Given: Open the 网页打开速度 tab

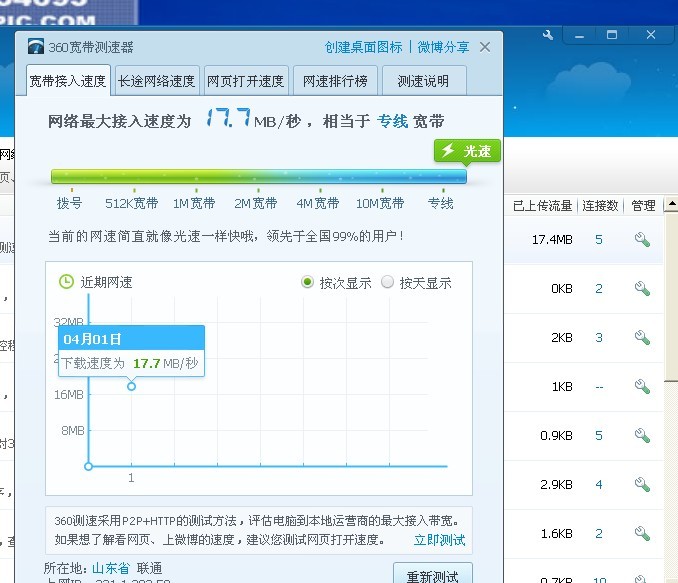Looking at the screenshot, I should (x=246, y=80).
